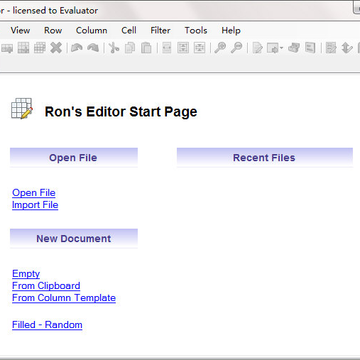Click the zoom in magnifier icon

(220, 48)
